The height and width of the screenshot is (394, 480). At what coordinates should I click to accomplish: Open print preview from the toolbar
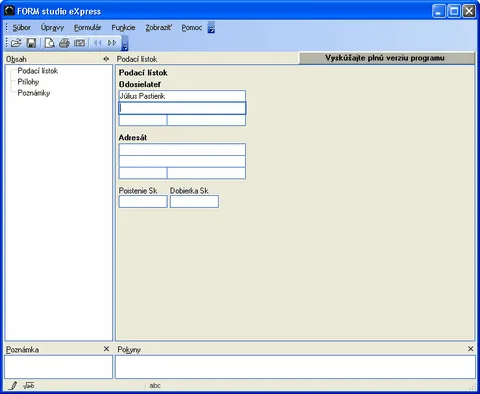click(x=49, y=43)
